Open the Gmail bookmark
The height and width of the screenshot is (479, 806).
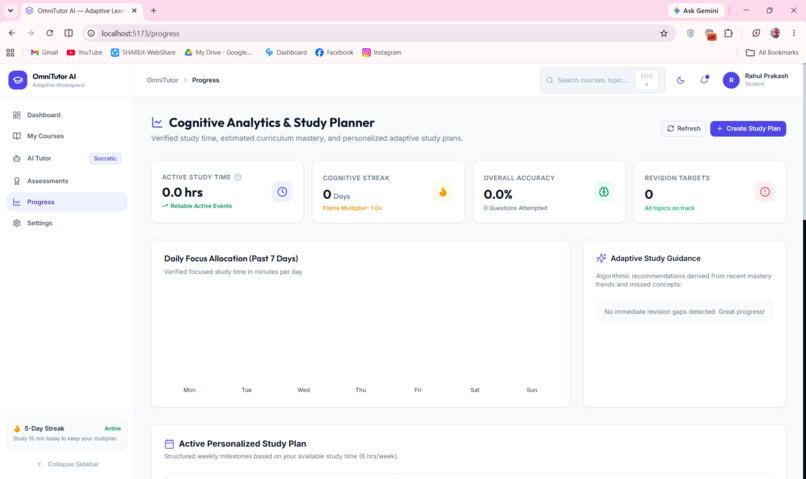[44, 52]
